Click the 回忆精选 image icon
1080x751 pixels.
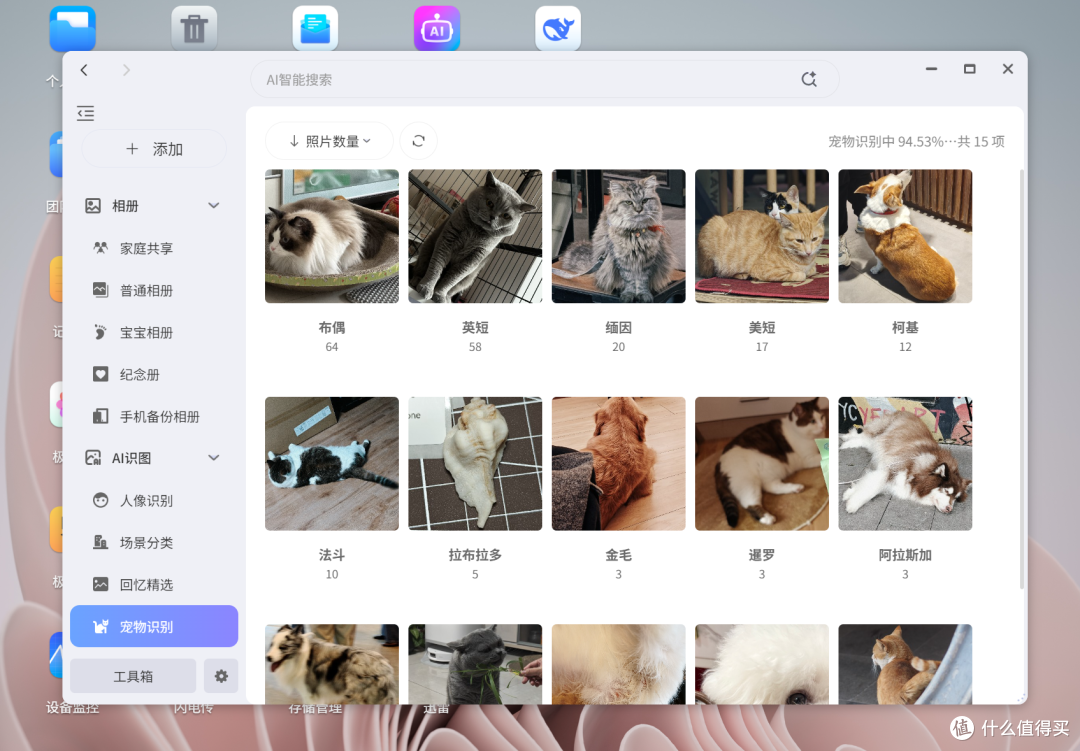pyautogui.click(x=101, y=584)
